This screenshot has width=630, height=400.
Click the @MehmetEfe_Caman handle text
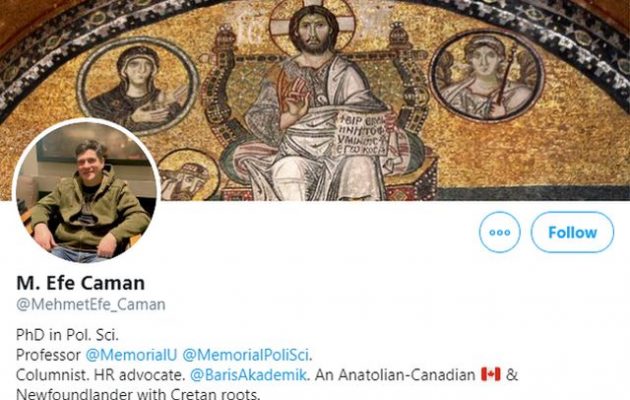(91, 304)
